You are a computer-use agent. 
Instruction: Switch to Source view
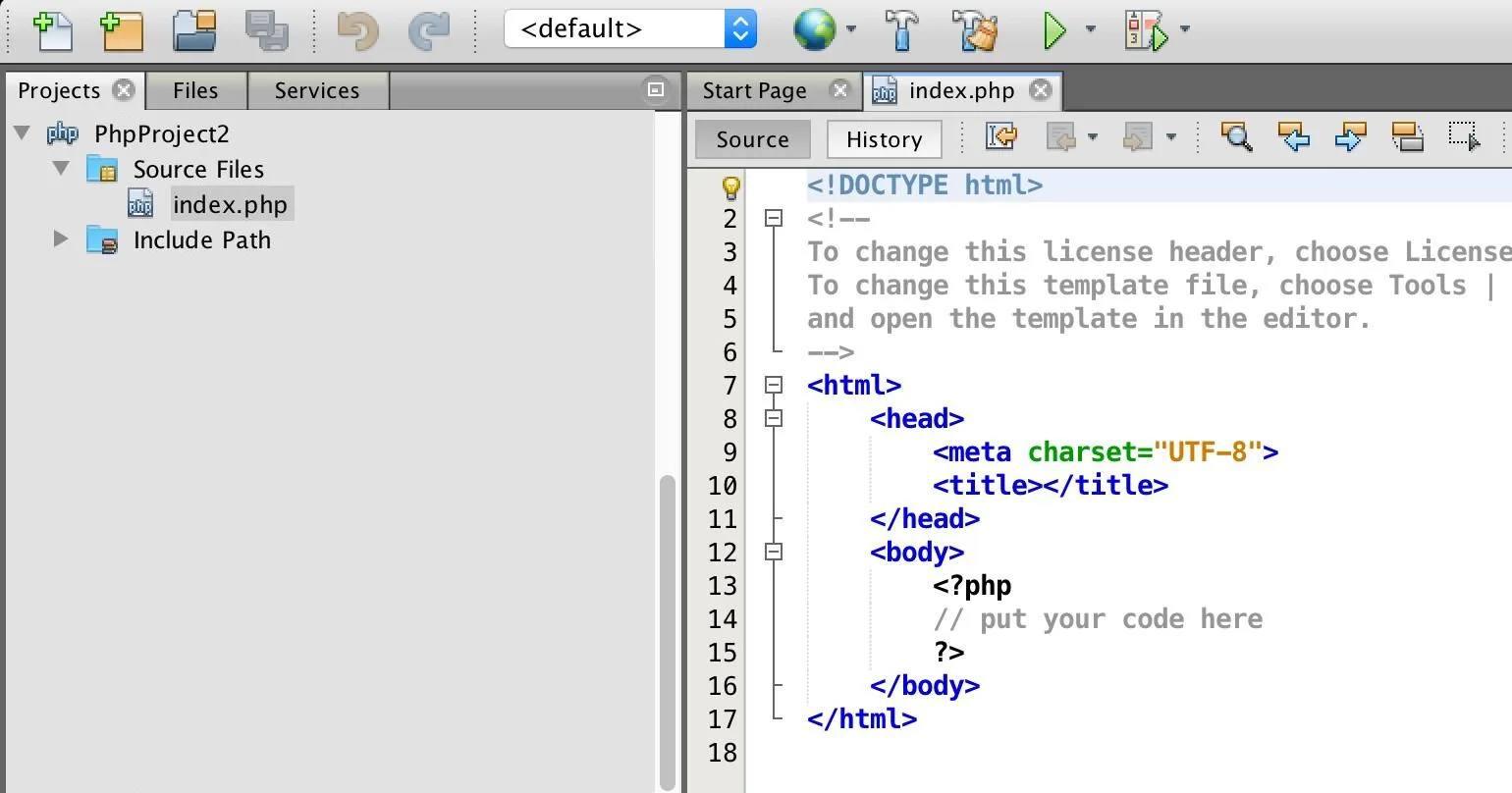(753, 139)
